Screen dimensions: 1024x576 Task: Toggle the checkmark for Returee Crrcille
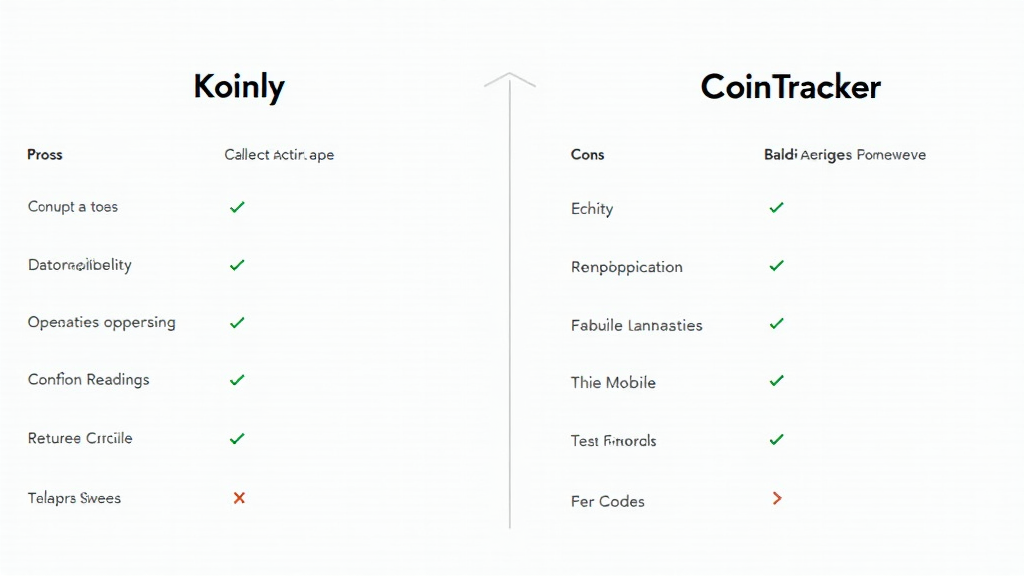click(237, 438)
